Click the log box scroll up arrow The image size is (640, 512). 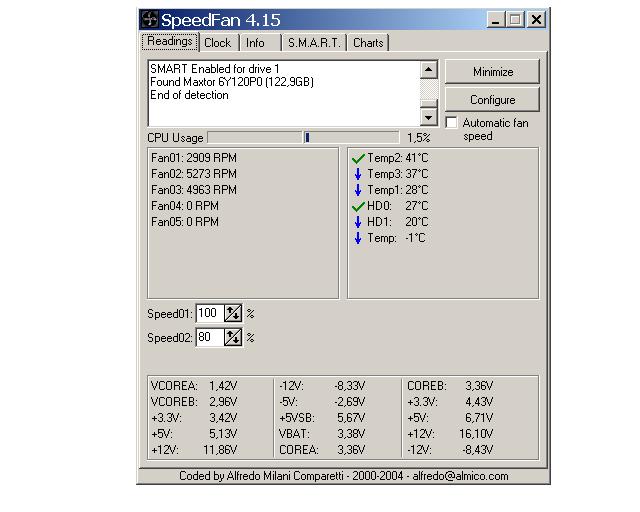pyautogui.click(x=429, y=69)
